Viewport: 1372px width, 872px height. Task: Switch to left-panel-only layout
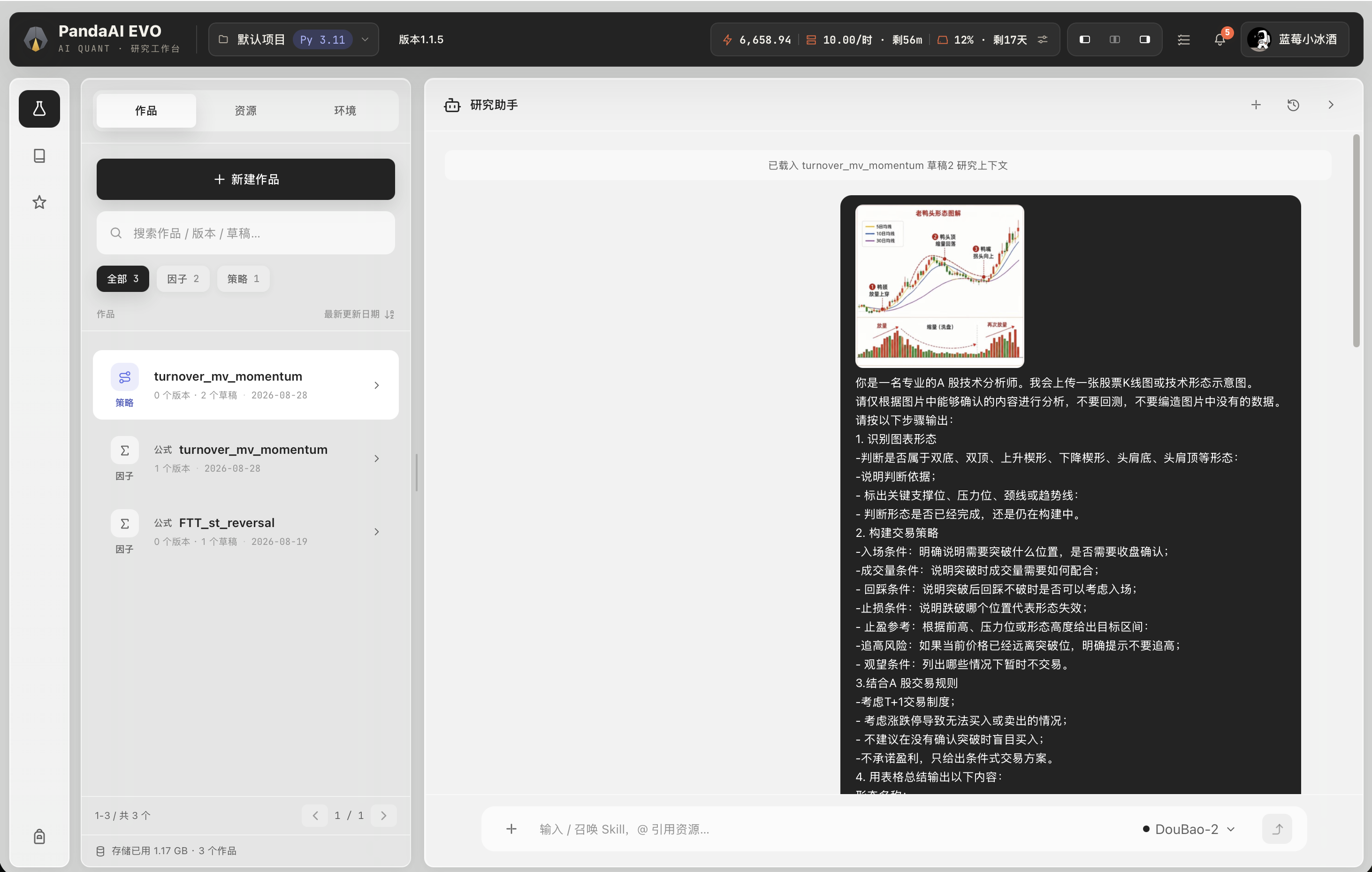(1085, 39)
